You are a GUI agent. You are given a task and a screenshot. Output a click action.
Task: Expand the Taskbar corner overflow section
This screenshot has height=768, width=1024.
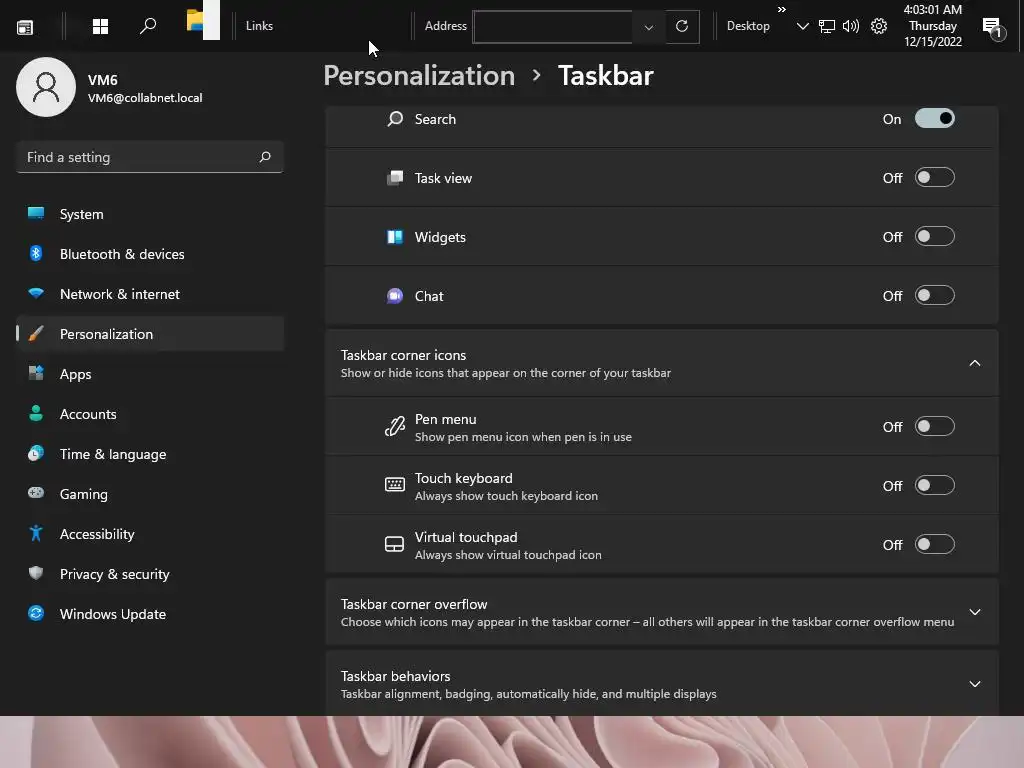[x=974, y=612]
